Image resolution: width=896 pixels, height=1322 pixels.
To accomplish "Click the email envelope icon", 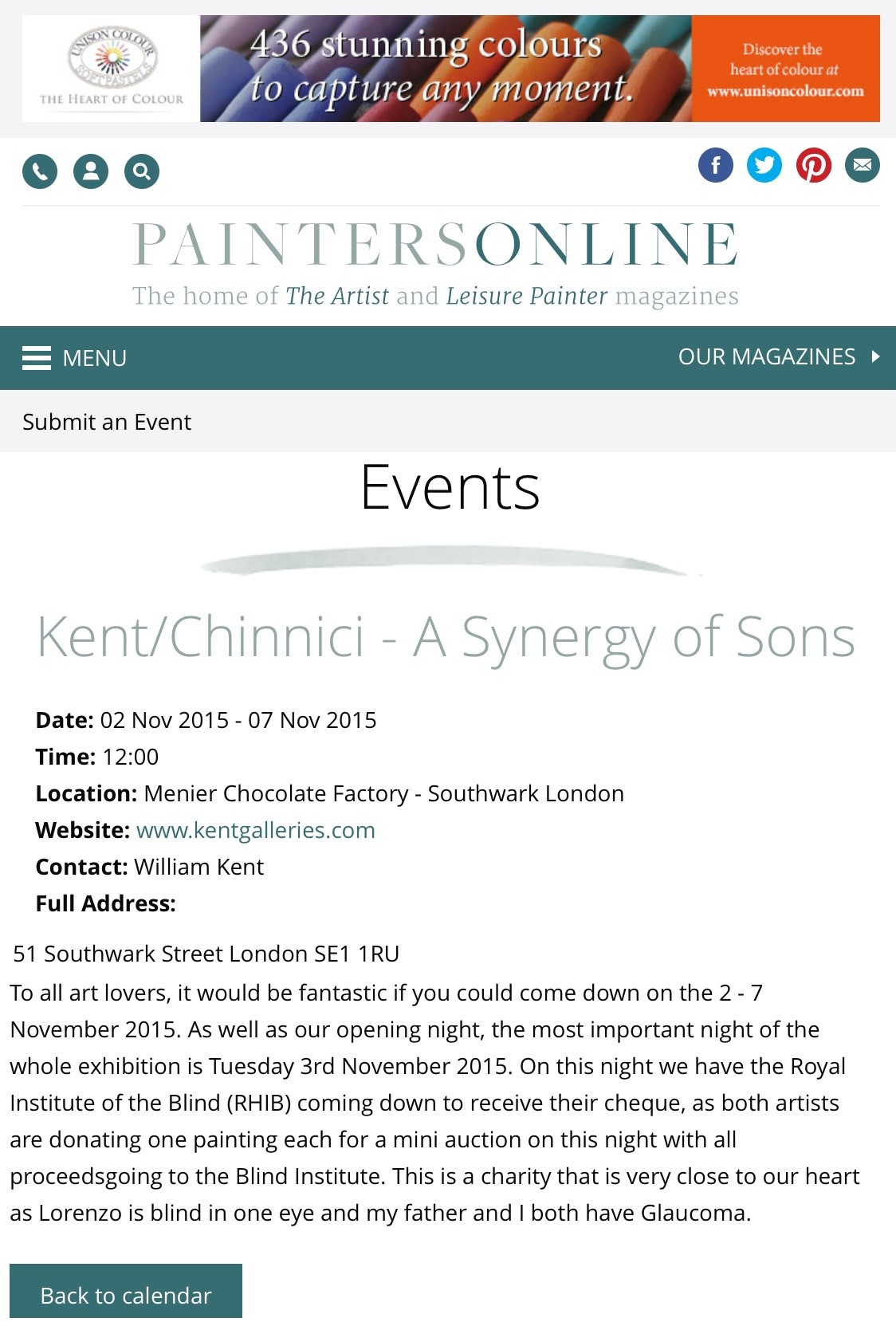I will point(863,165).
